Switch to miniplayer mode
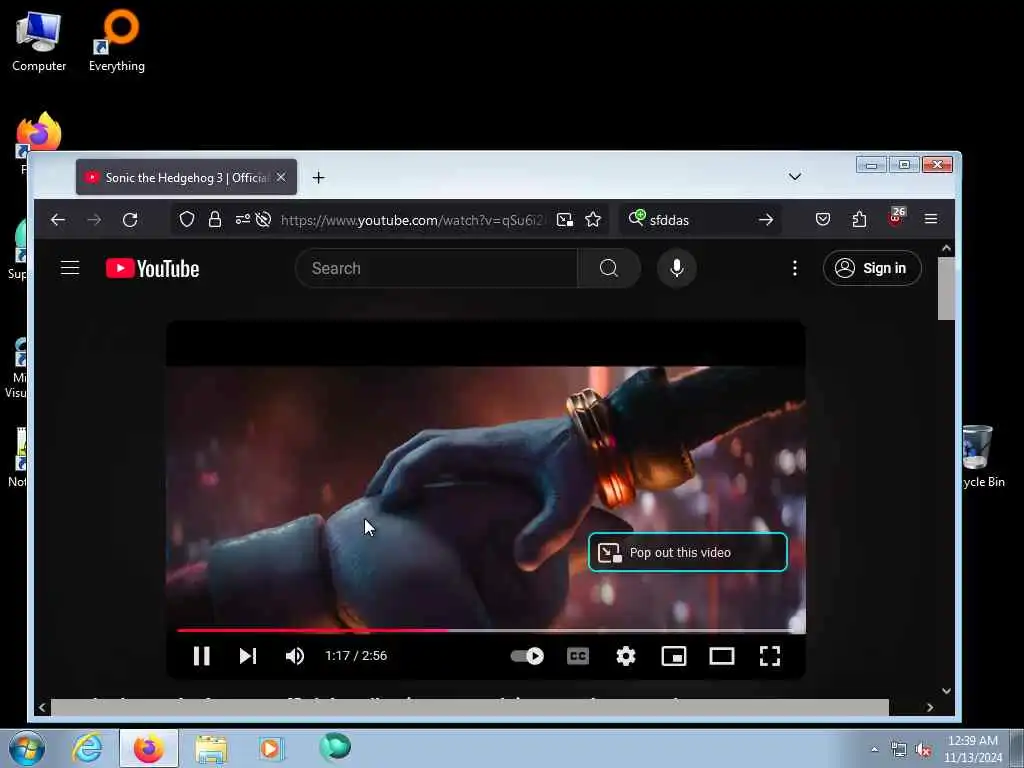 tap(674, 656)
